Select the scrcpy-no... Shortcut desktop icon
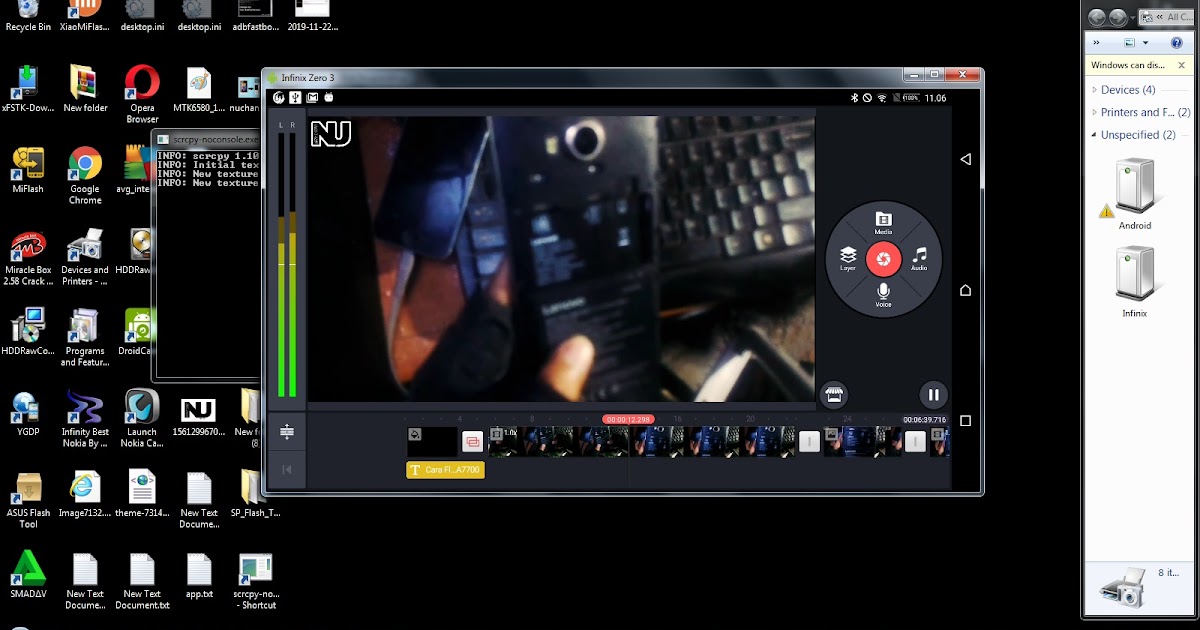The width and height of the screenshot is (1200, 630). point(255,581)
